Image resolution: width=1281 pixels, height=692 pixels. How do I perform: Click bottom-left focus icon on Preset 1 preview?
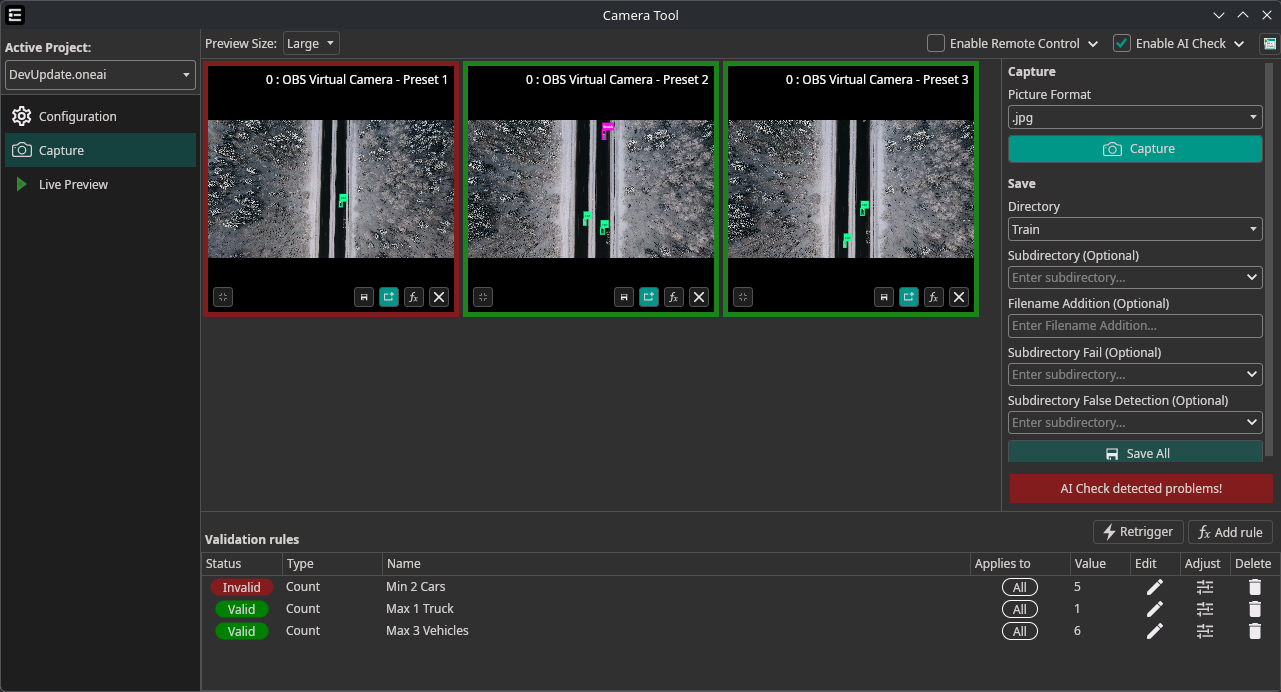223,297
